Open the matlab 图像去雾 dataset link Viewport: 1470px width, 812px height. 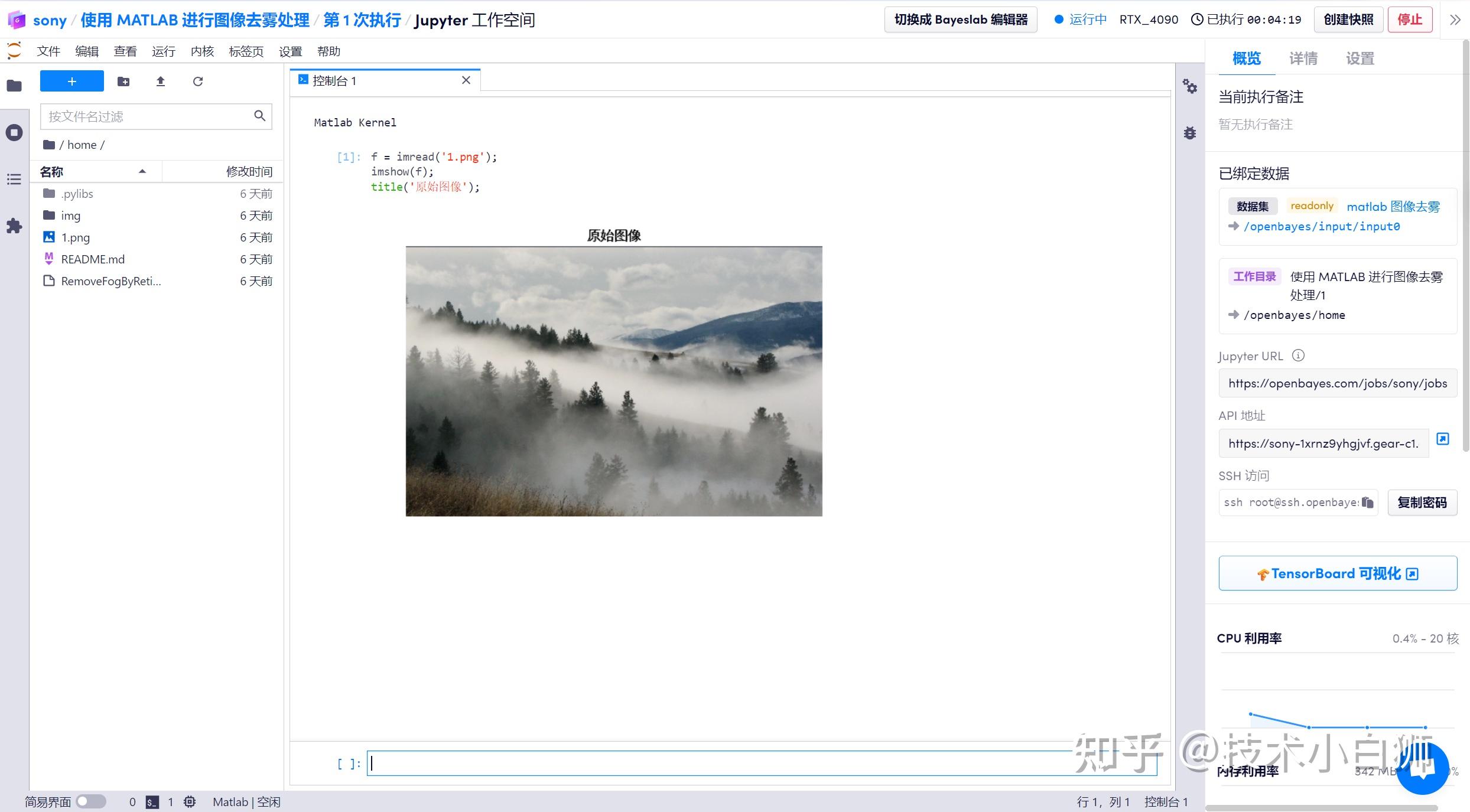pos(1393,206)
